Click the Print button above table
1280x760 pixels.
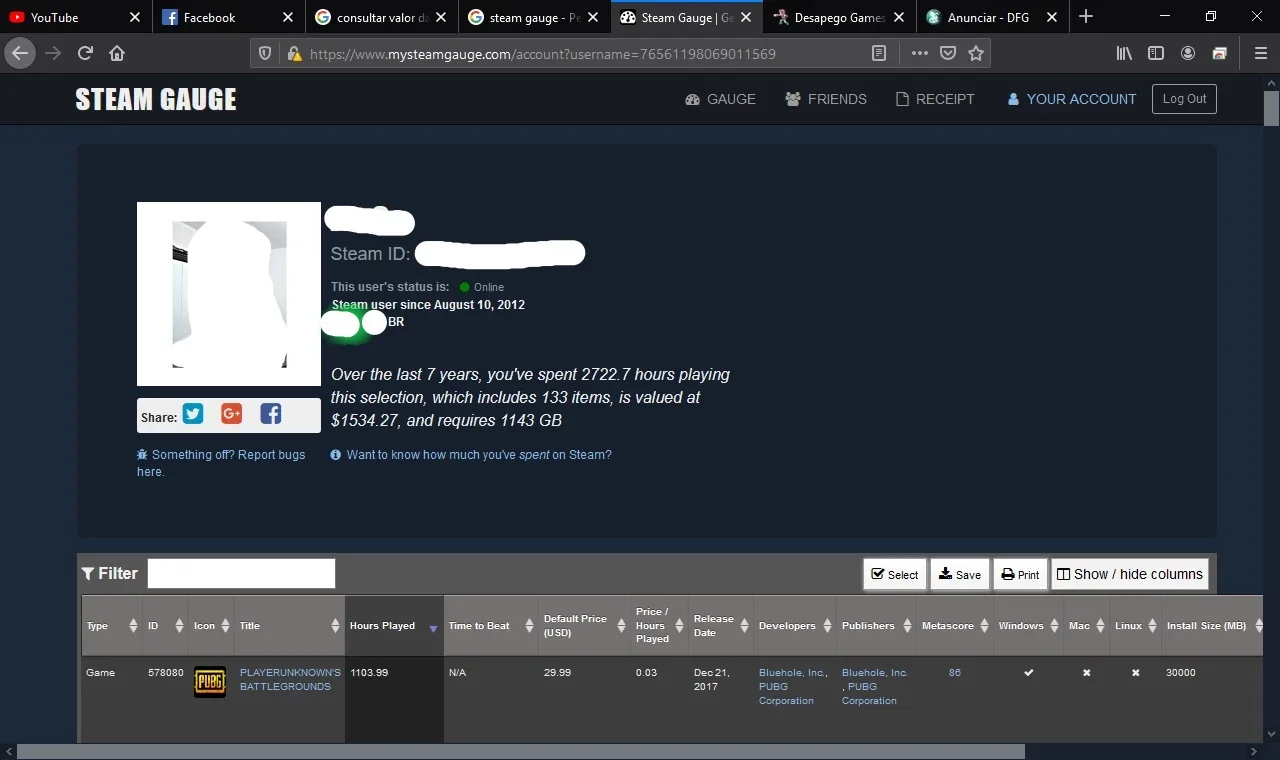point(1021,574)
